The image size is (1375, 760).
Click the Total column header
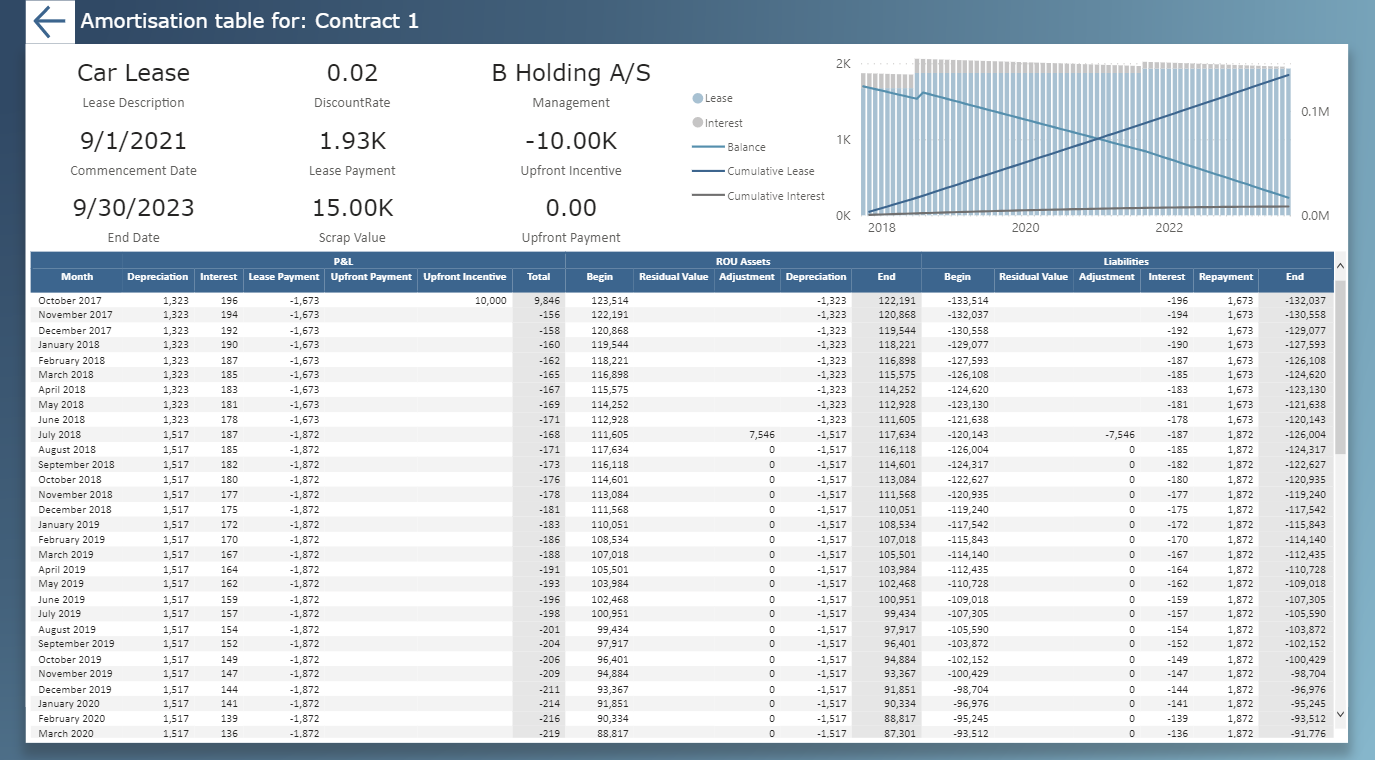tap(538, 277)
